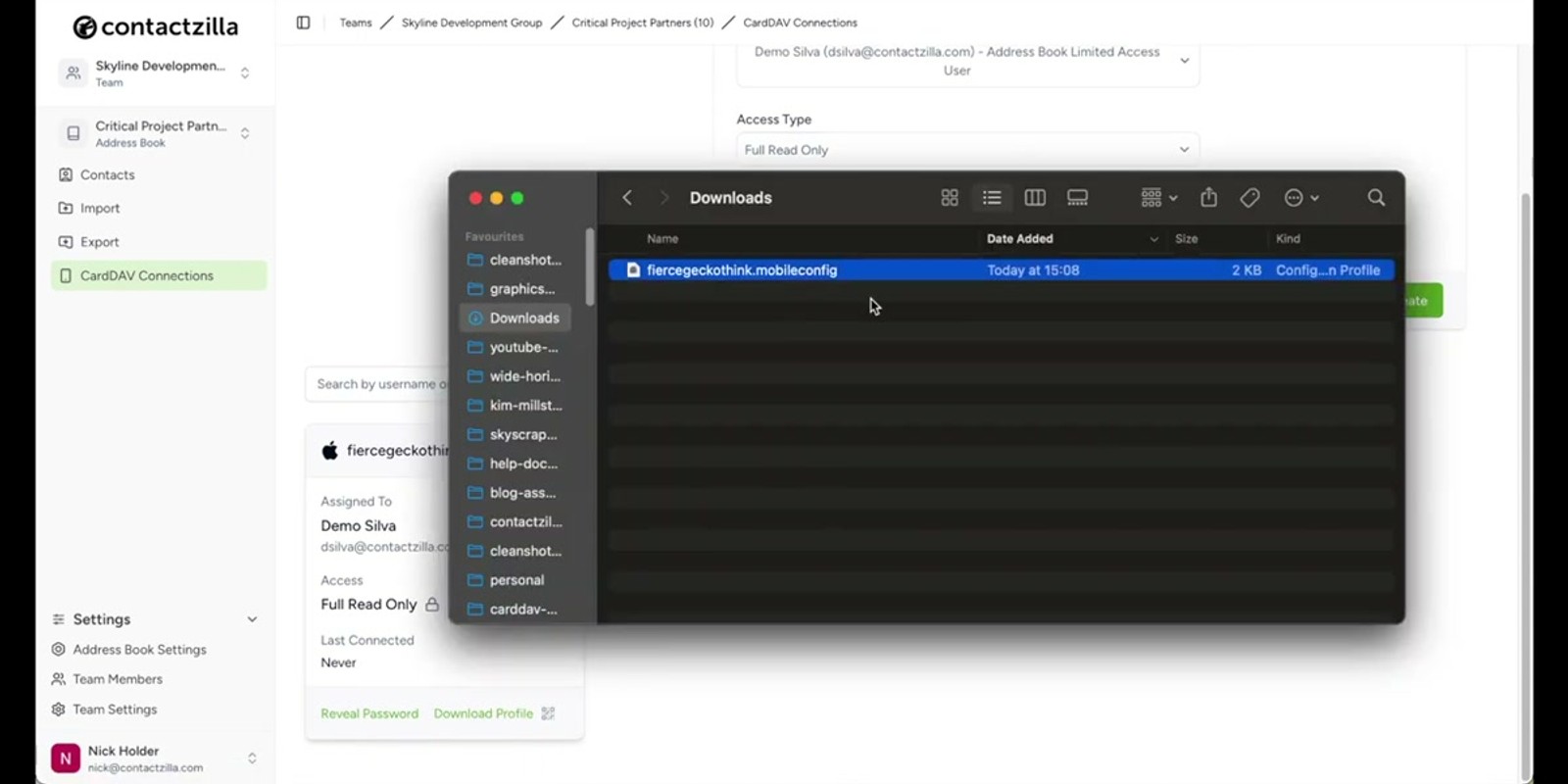Click Critical Project Partners (10) breadcrumb
The width and height of the screenshot is (1568, 784).
[643, 23]
